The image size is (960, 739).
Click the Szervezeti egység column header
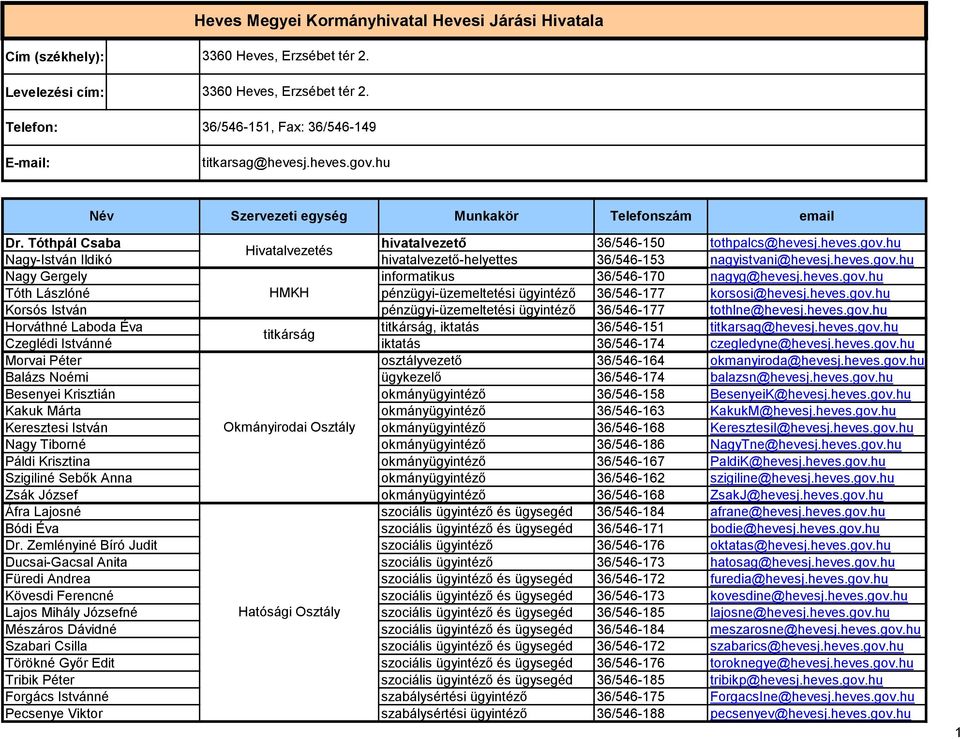pyautogui.click(x=289, y=216)
